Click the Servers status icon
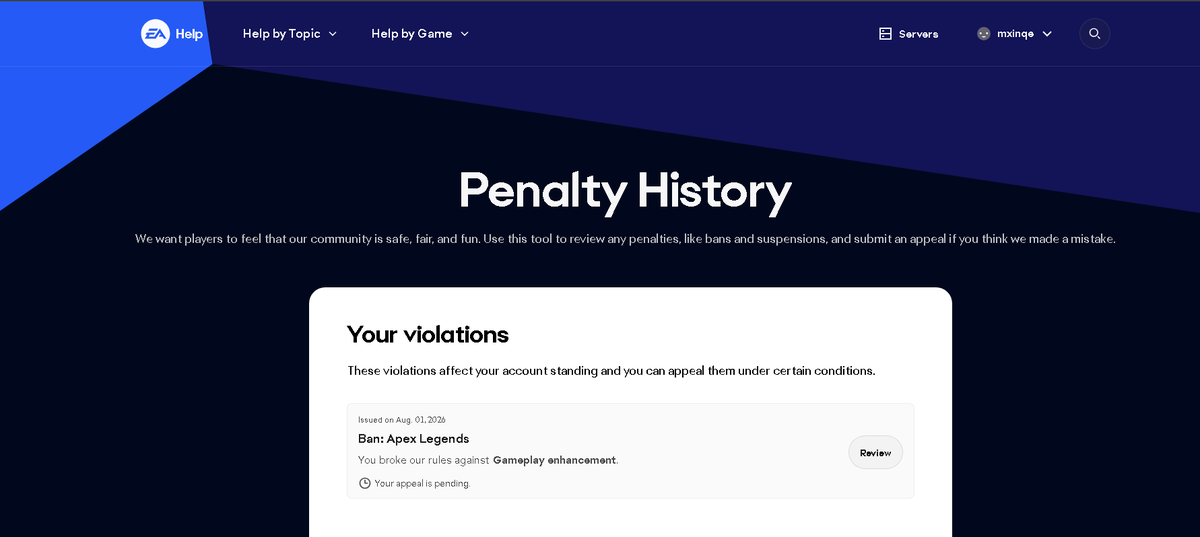1200x537 pixels. (x=885, y=34)
